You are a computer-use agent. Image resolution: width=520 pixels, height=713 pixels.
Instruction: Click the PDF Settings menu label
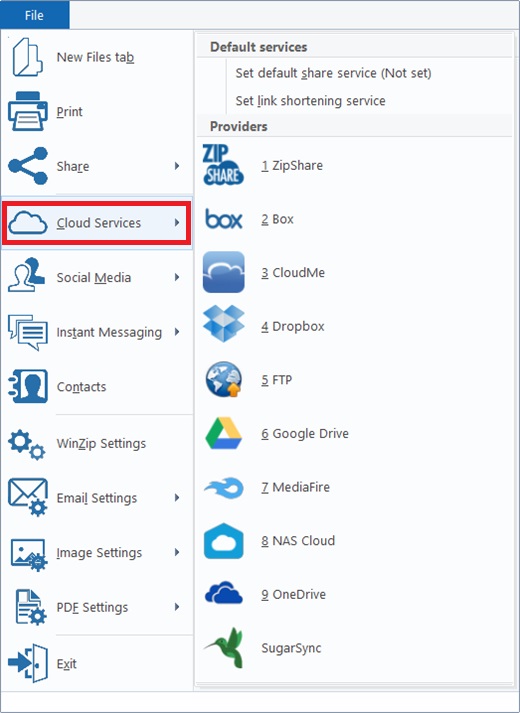pos(92,608)
